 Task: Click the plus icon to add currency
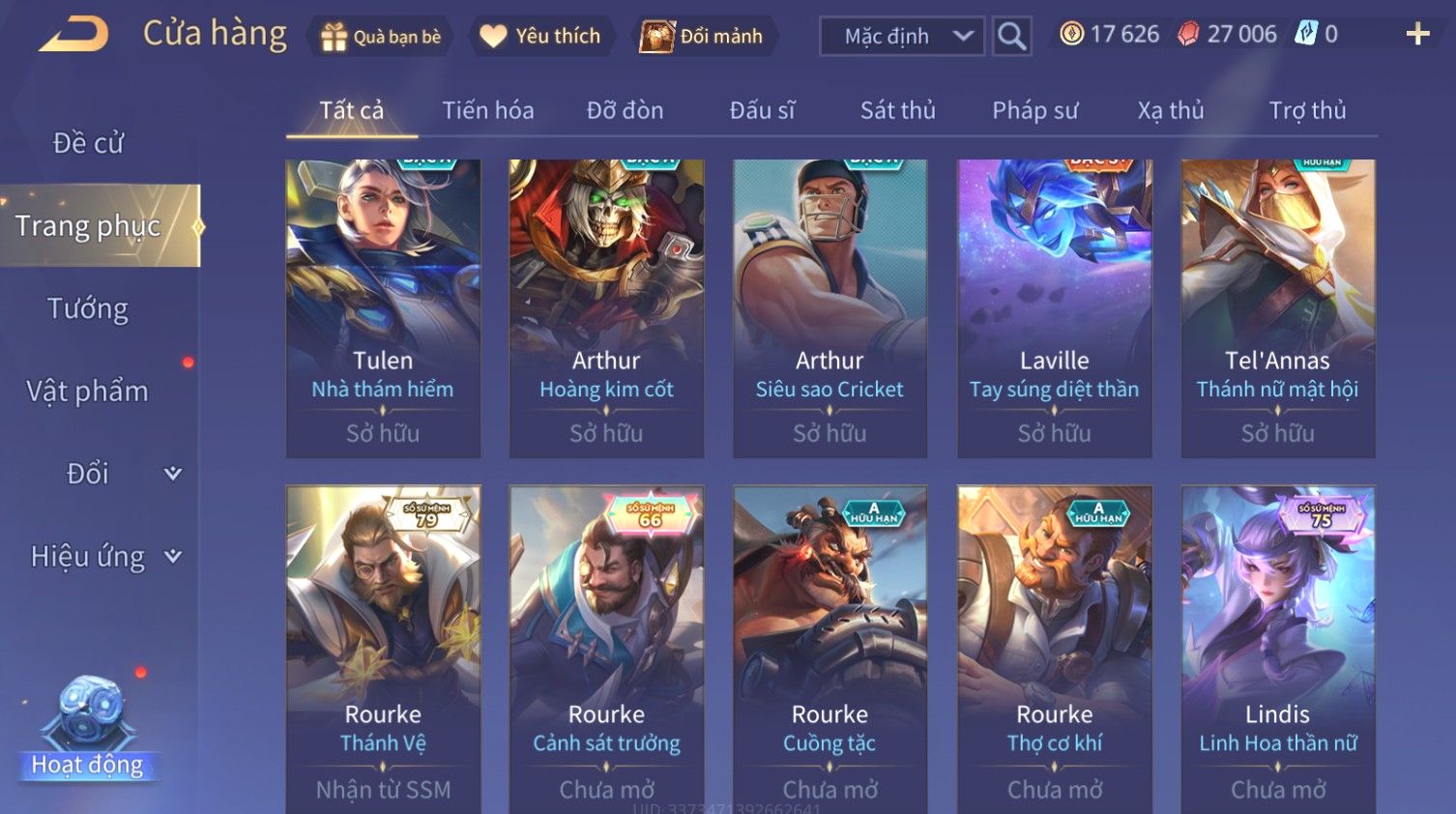tap(1417, 35)
